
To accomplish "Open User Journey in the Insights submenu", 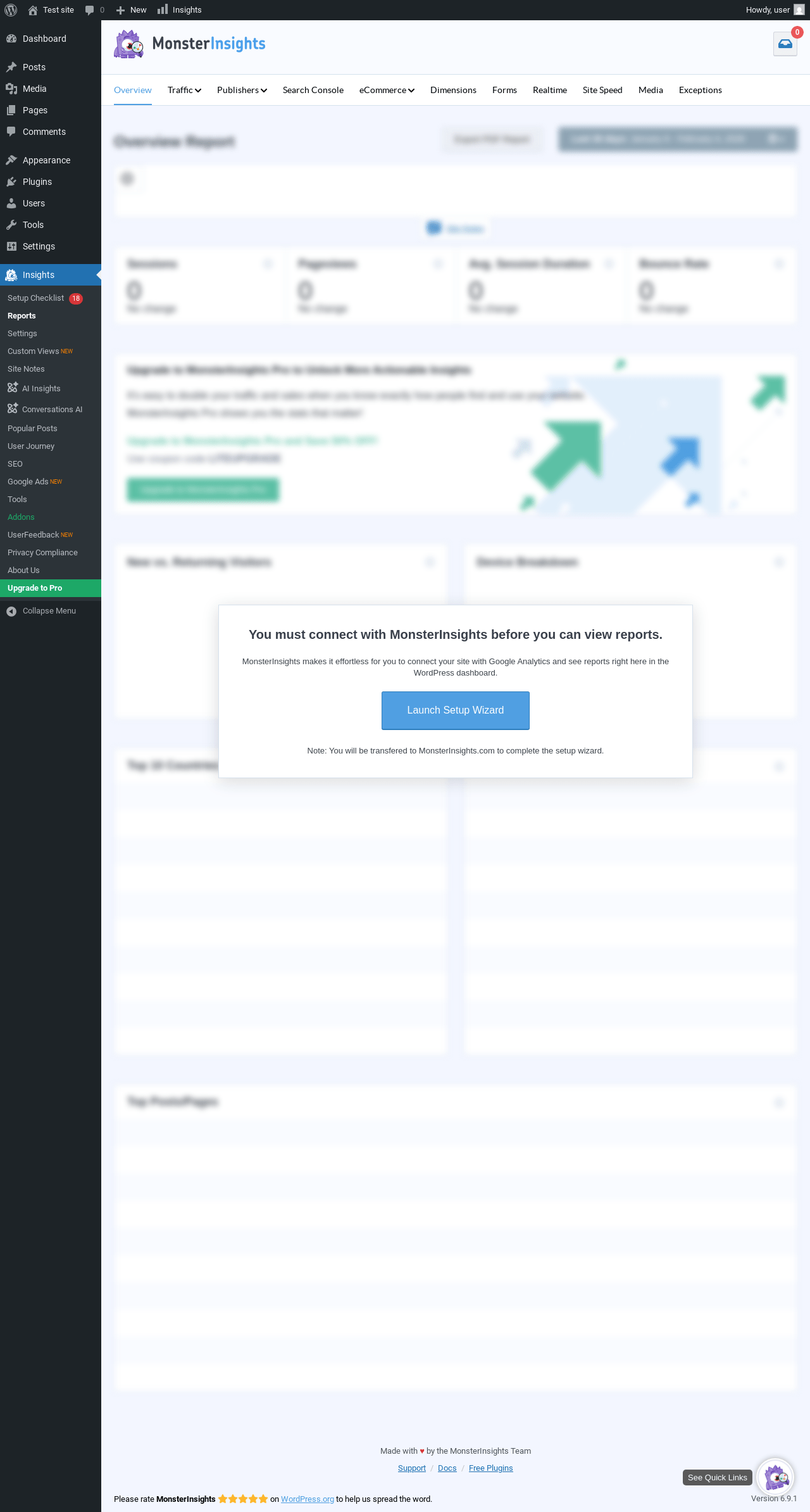I will pos(31,446).
